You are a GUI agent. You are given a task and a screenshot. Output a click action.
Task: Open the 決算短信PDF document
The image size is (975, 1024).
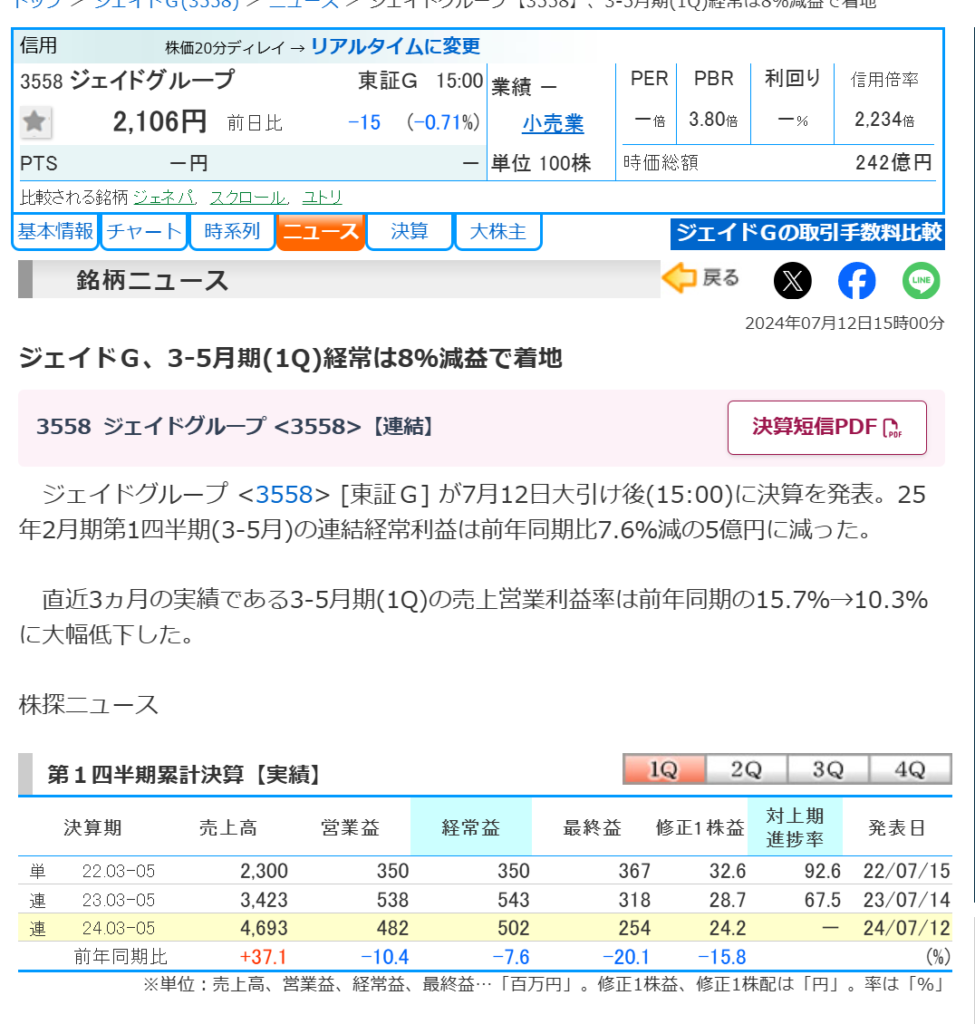click(x=826, y=427)
